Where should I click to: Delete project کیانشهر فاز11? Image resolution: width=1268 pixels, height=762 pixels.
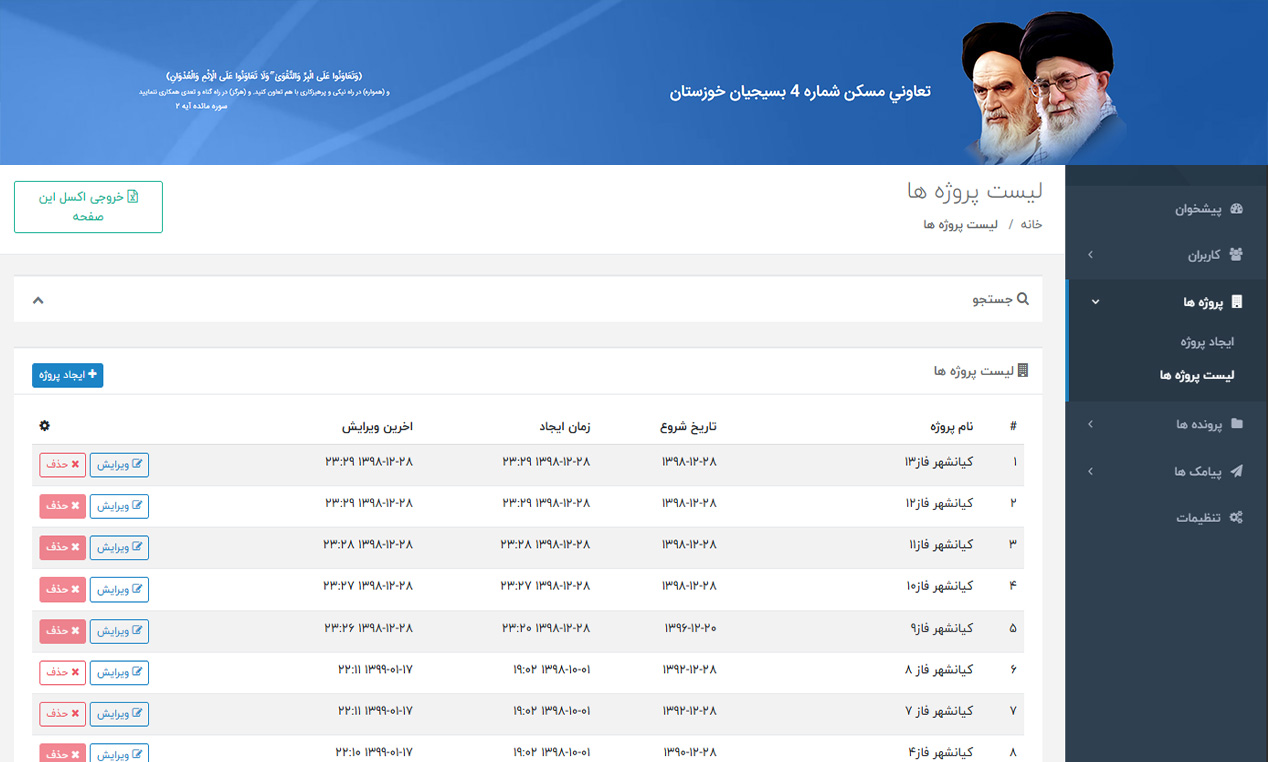click(62, 547)
